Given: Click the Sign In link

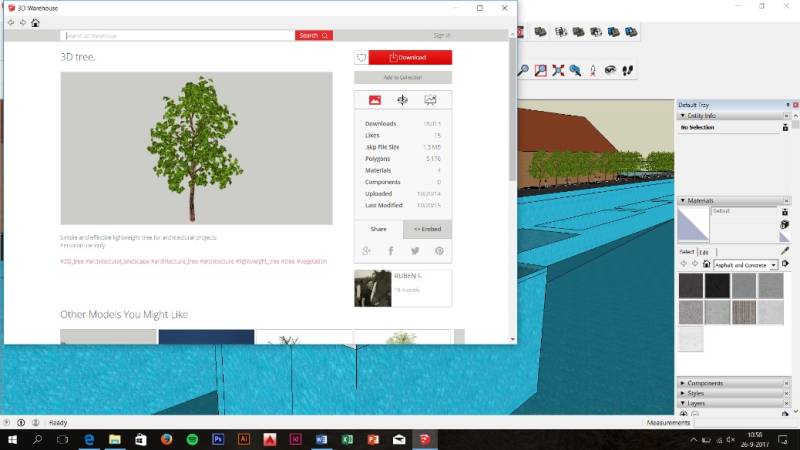Looking at the screenshot, I should click(x=442, y=35).
